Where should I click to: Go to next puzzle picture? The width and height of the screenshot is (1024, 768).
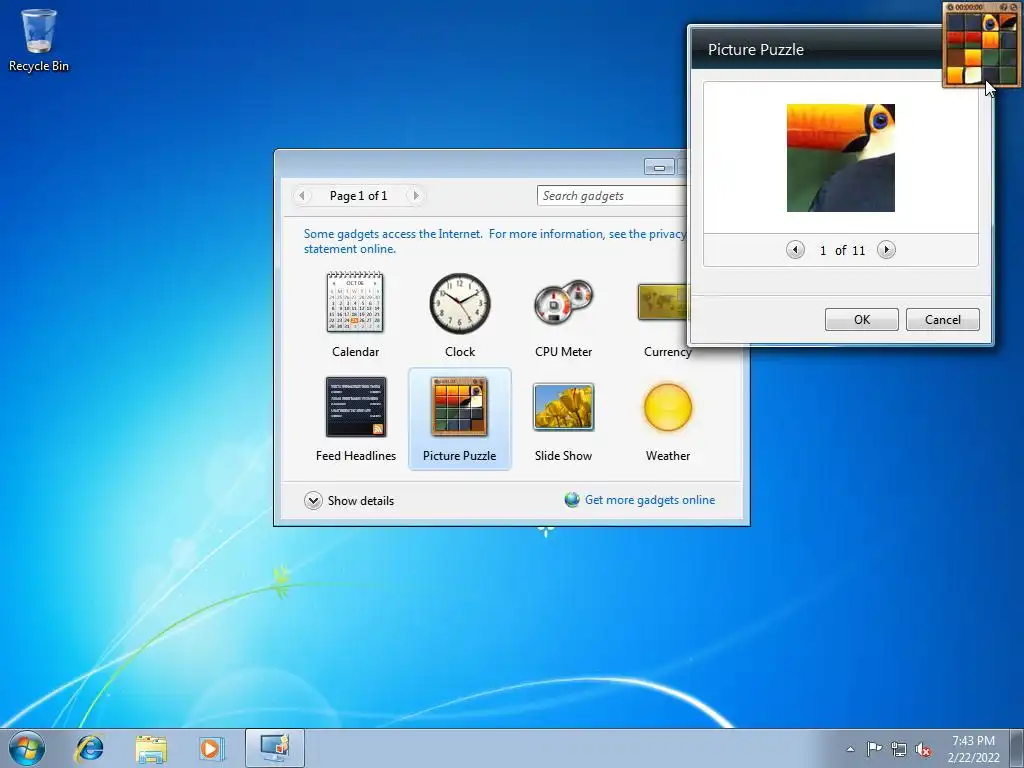(886, 249)
